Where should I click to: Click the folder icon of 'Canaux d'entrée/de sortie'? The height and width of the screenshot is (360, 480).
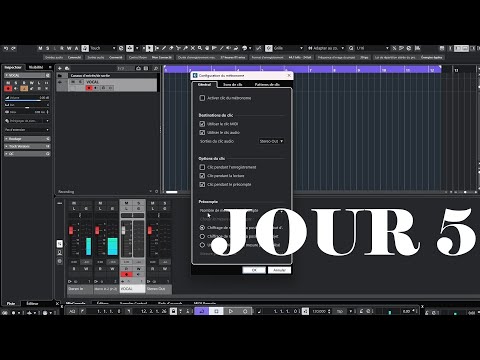60,76
